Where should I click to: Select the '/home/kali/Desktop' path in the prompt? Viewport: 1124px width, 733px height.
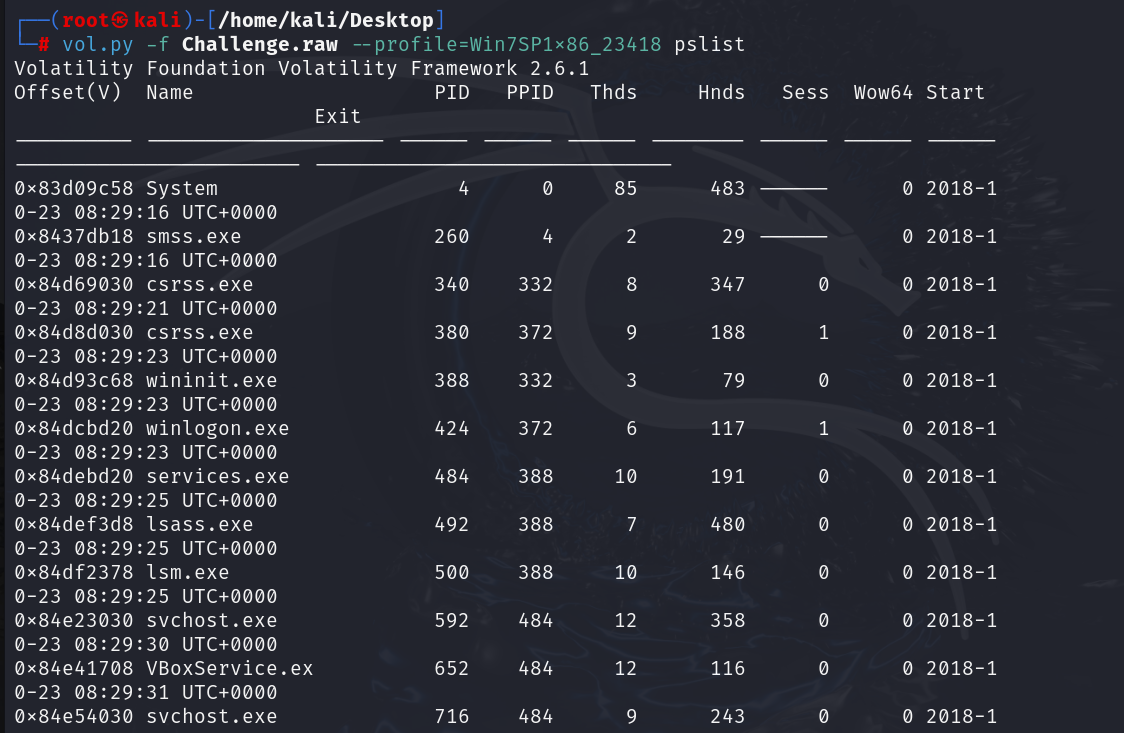(325, 20)
